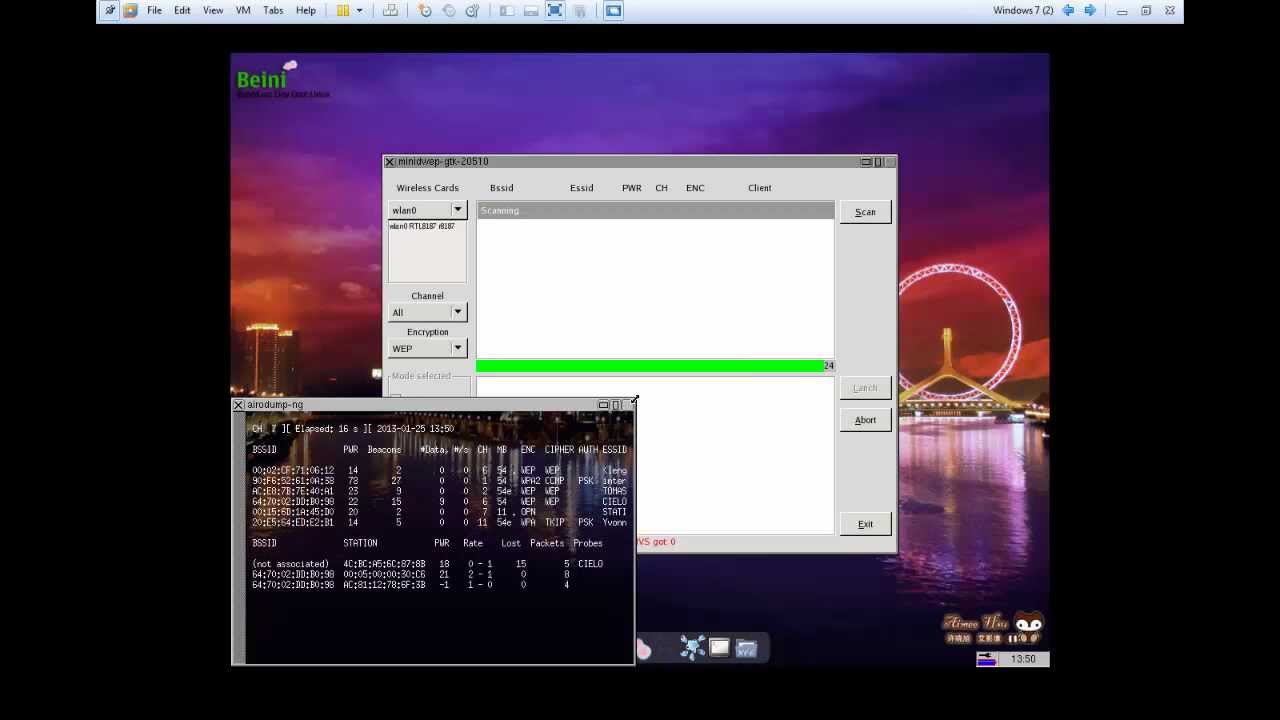Click the green scan progress bar
The height and width of the screenshot is (720, 1280).
point(655,366)
